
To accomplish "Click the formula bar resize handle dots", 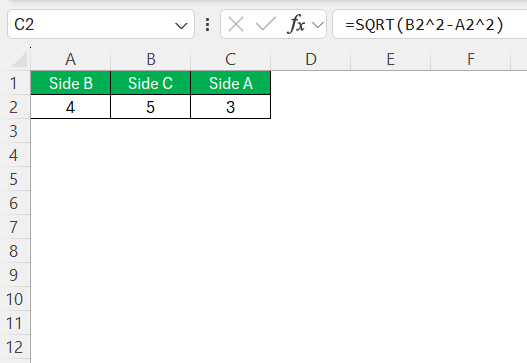I will coord(208,25).
